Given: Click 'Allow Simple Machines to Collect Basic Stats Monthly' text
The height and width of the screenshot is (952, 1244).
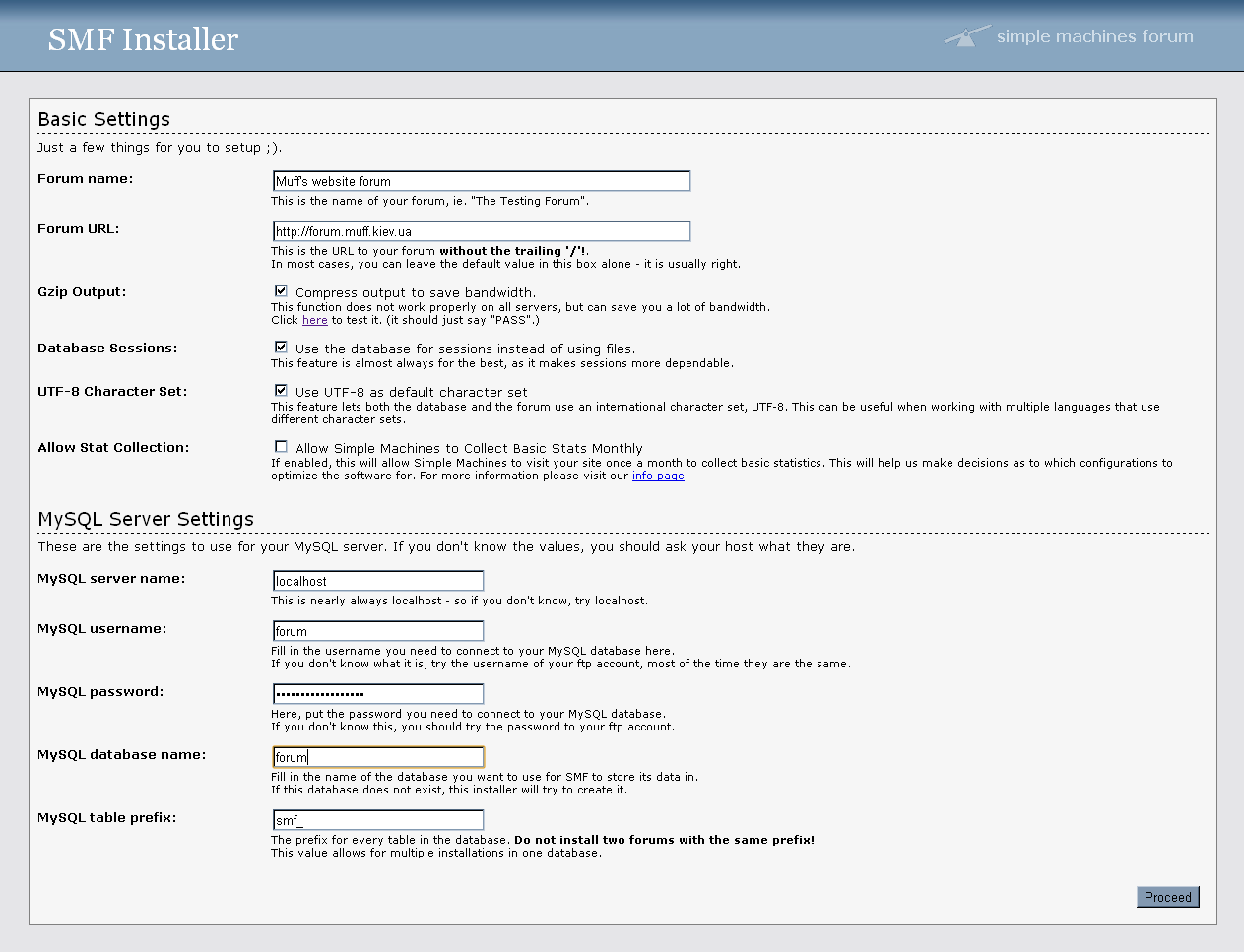Looking at the screenshot, I should [469, 448].
